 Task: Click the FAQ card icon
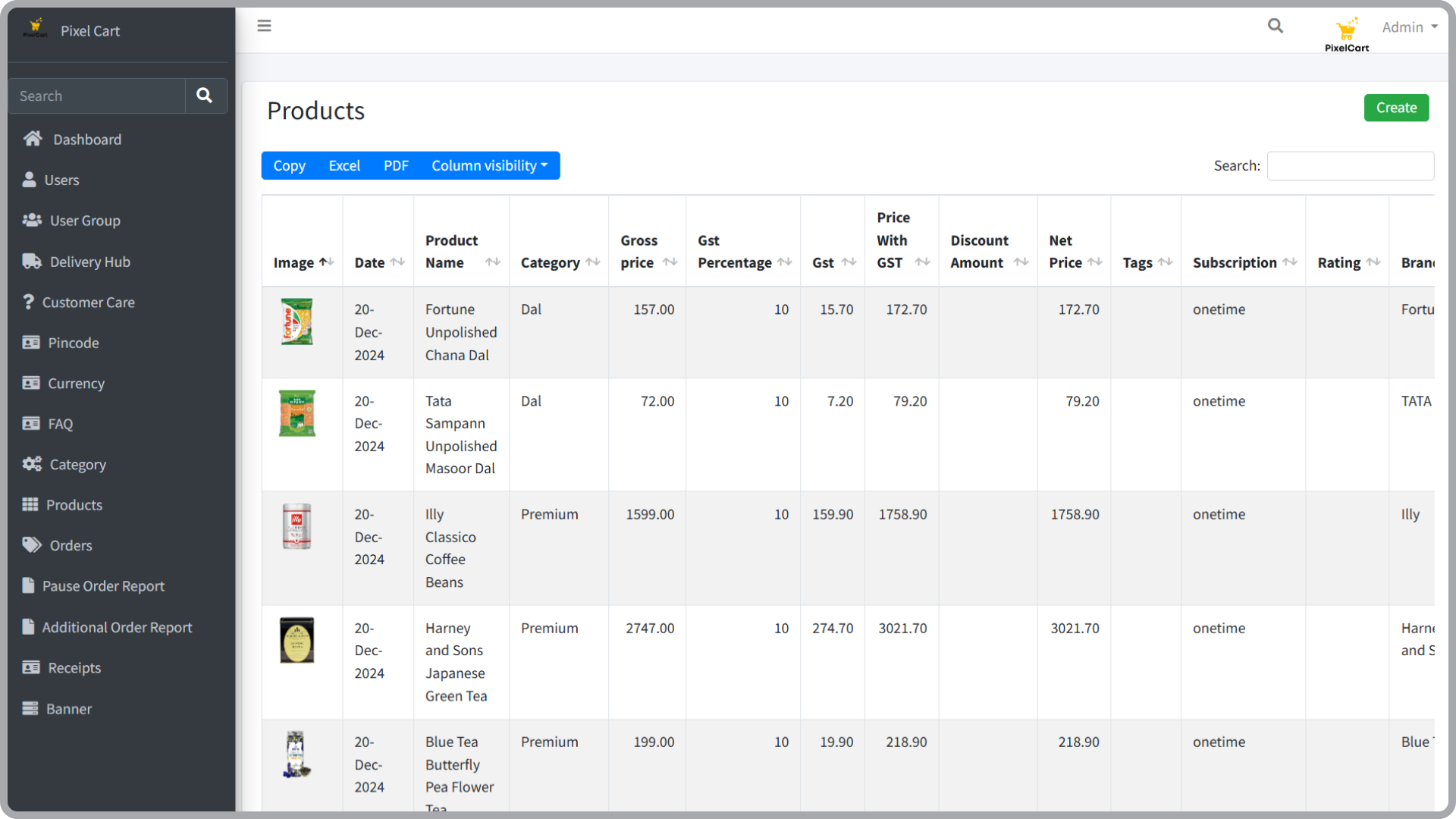(x=31, y=423)
